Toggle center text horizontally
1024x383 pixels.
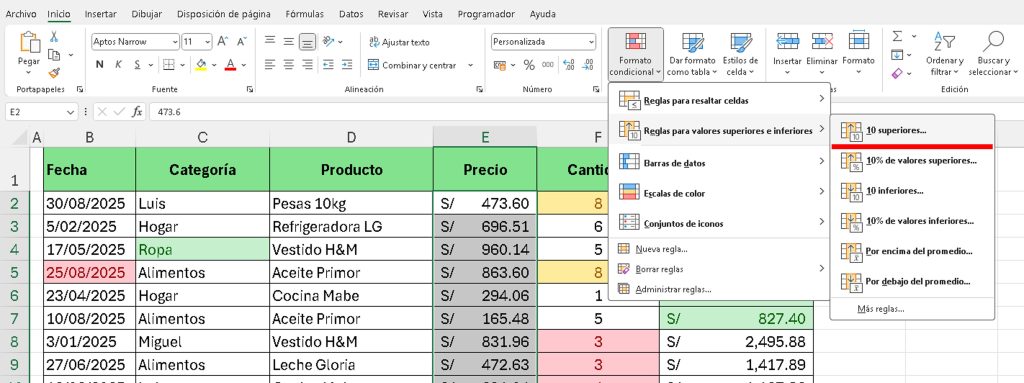tap(288, 65)
